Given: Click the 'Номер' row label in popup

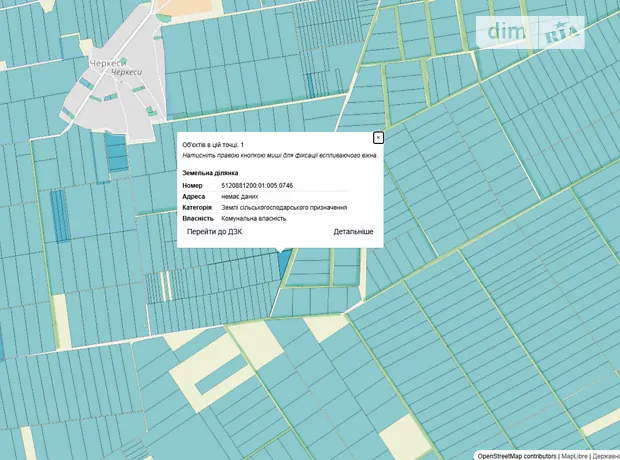Looking at the screenshot, I should pyautogui.click(x=192, y=186).
